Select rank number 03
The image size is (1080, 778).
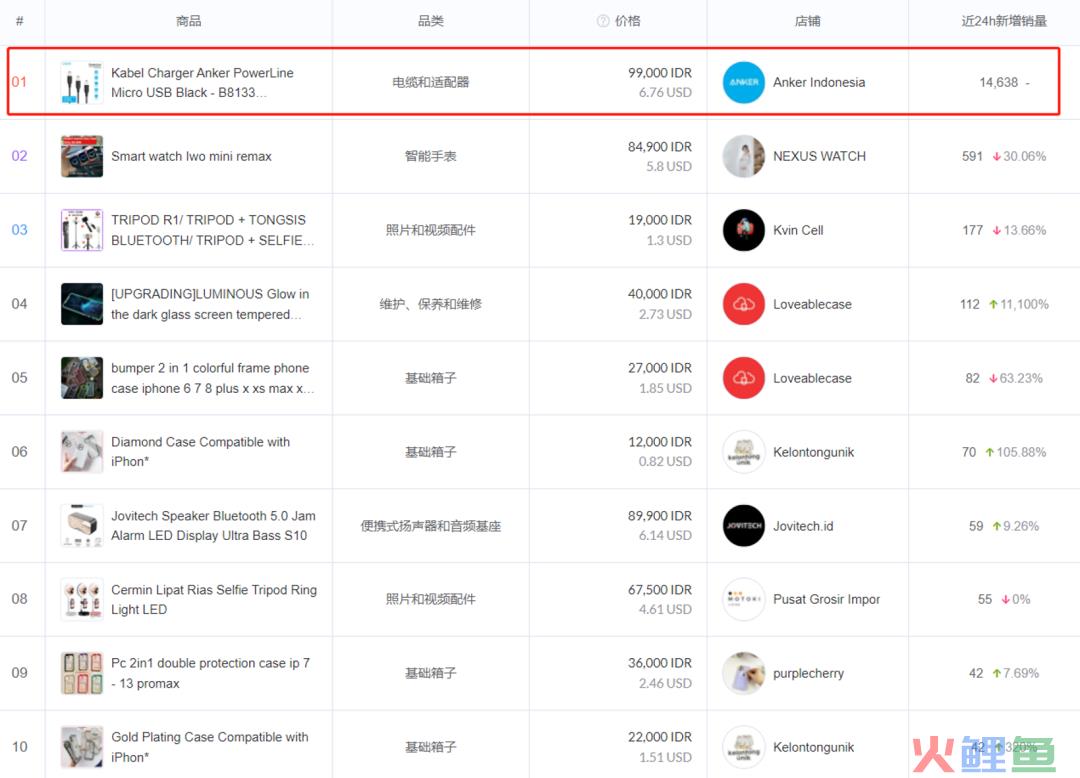[19, 230]
